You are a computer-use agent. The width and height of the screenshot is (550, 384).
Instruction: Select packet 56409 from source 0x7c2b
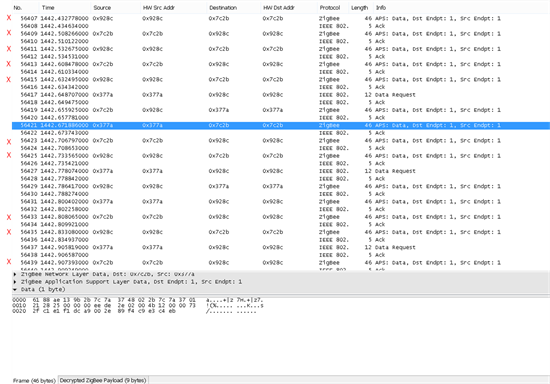point(281,34)
